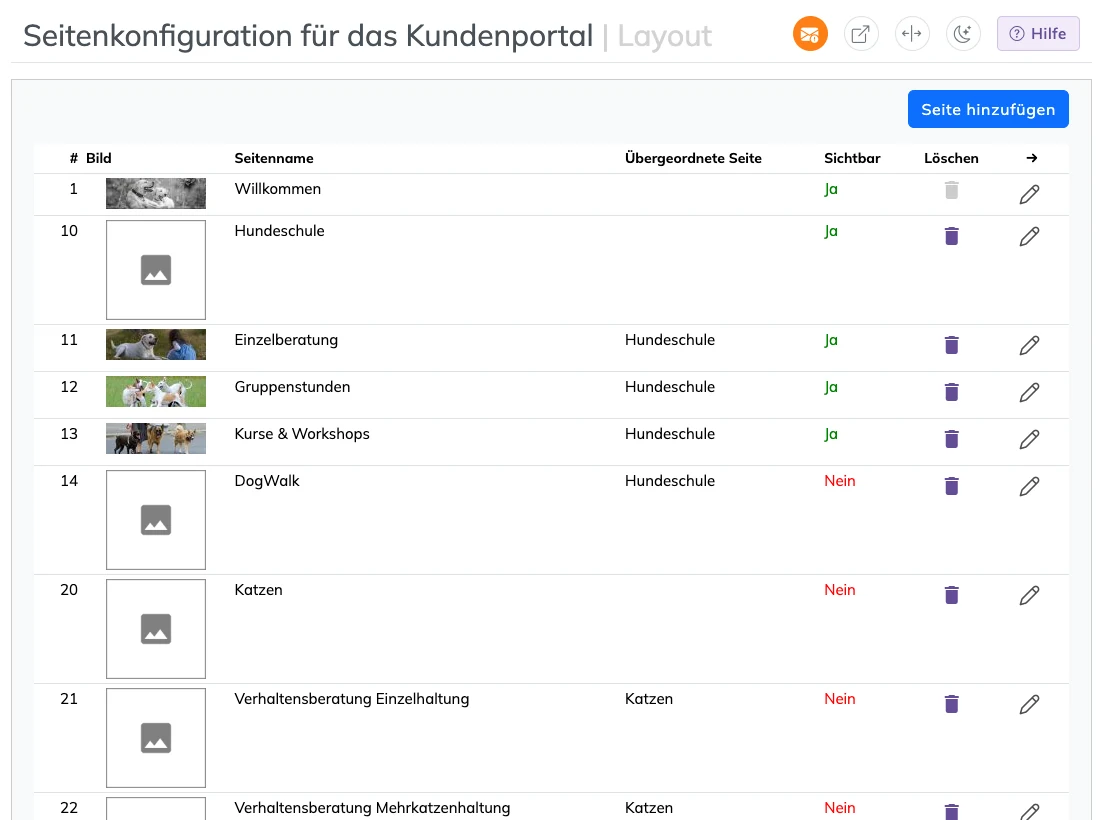The image size is (1104, 820).
Task: Click the Einzelberatung thumbnail image
Action: 156,345
